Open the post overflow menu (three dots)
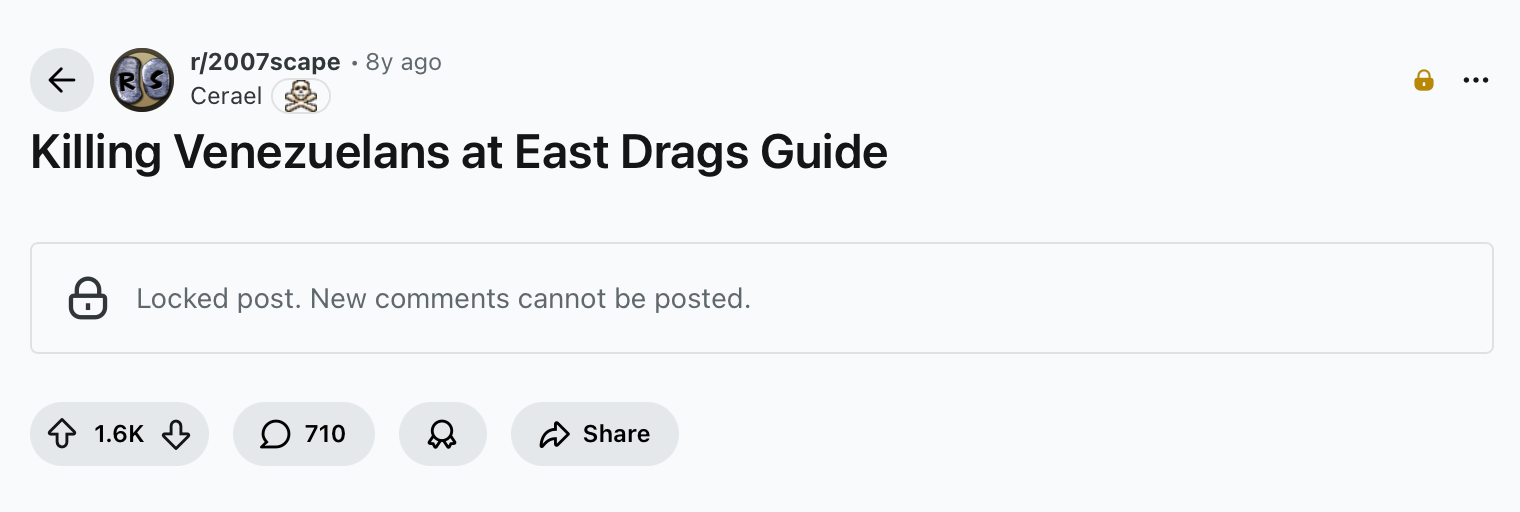The image size is (1520, 512). click(x=1475, y=80)
